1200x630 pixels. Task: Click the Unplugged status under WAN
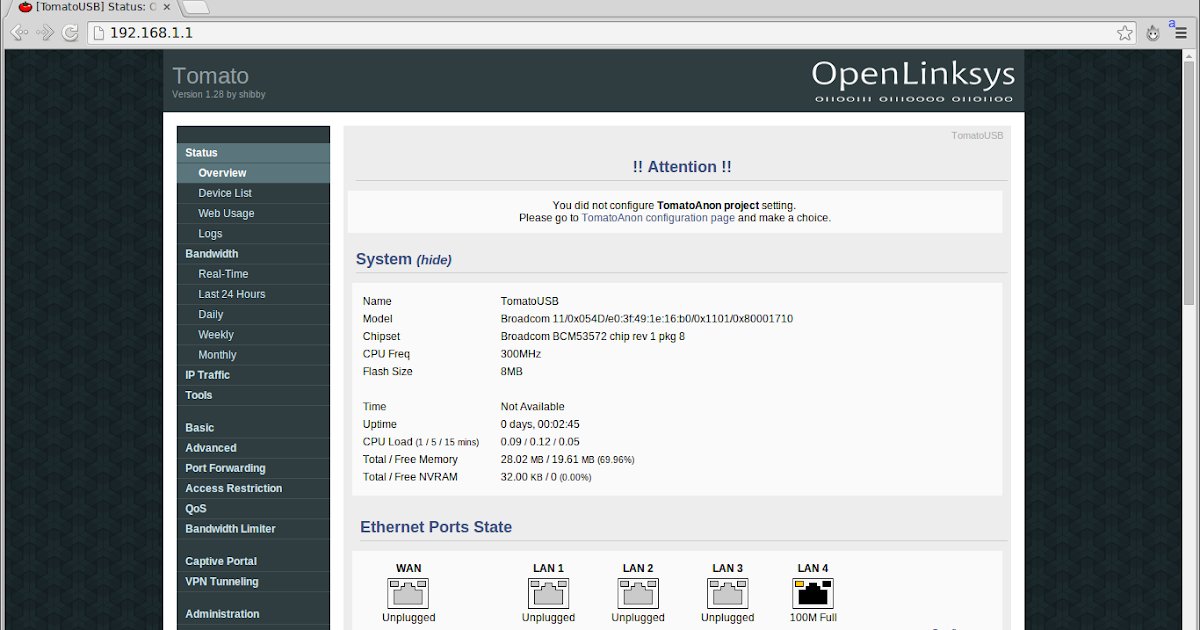(408, 618)
